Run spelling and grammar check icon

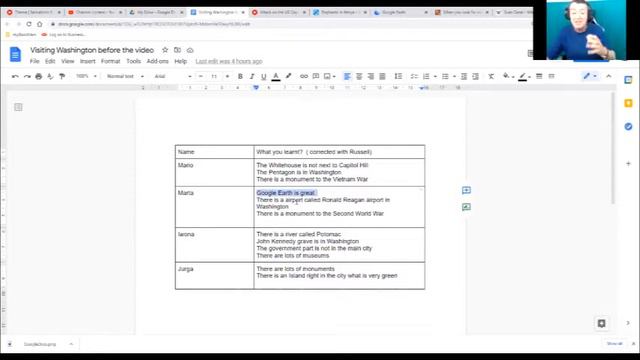coord(50,76)
